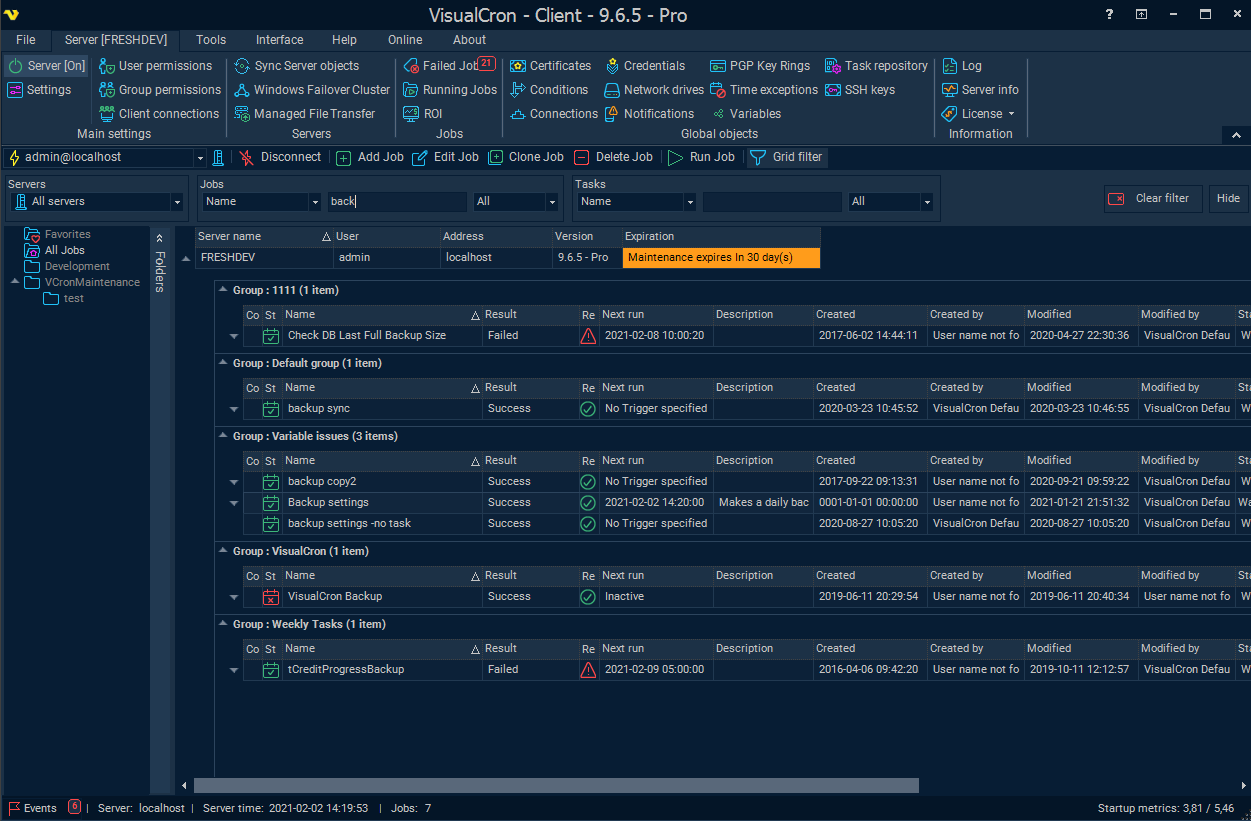Click the Jobs name filter input showing back
Screen dimensions: 1251x821
pos(396,202)
